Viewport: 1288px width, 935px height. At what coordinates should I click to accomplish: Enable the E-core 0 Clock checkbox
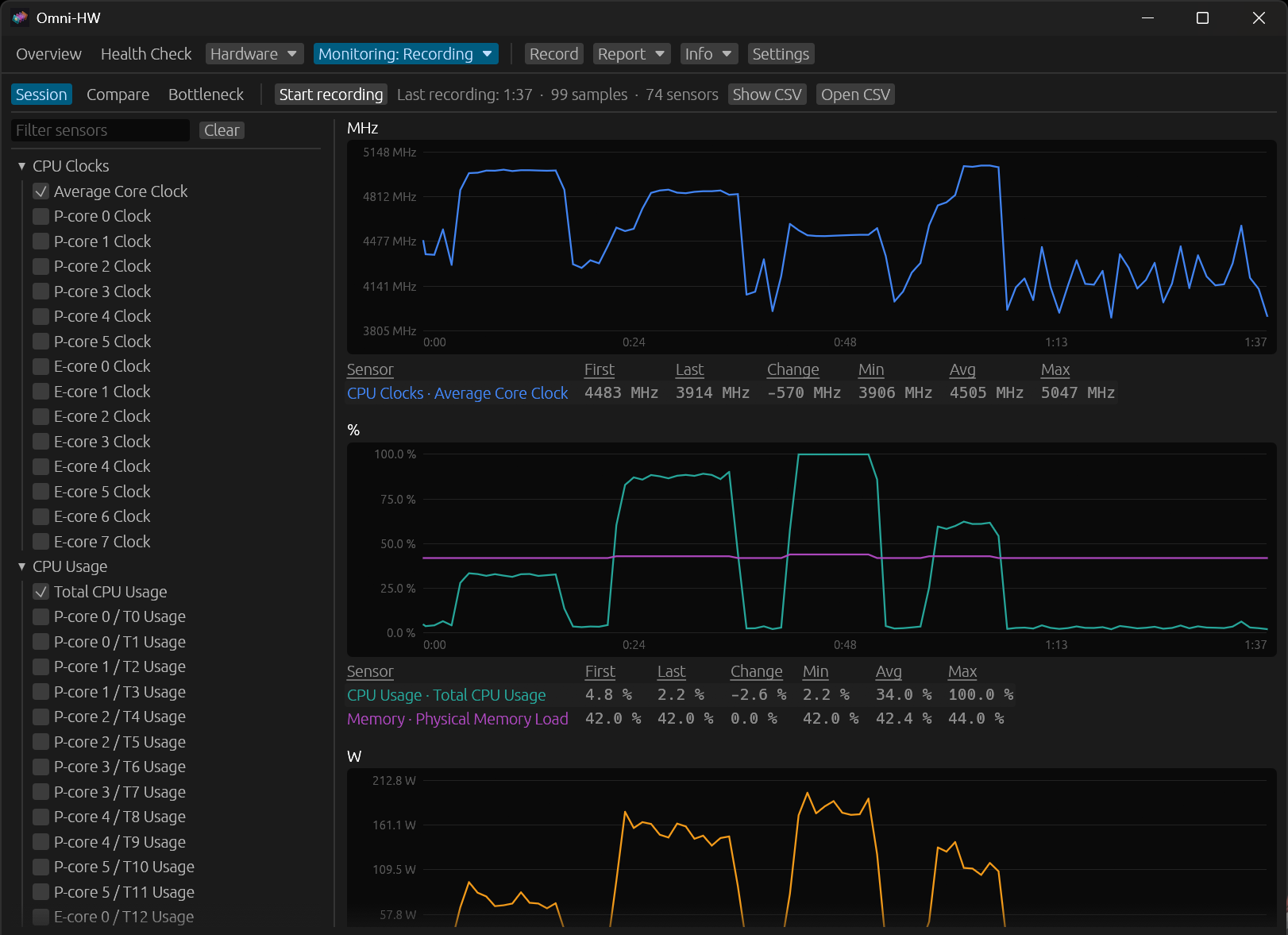pos(41,366)
